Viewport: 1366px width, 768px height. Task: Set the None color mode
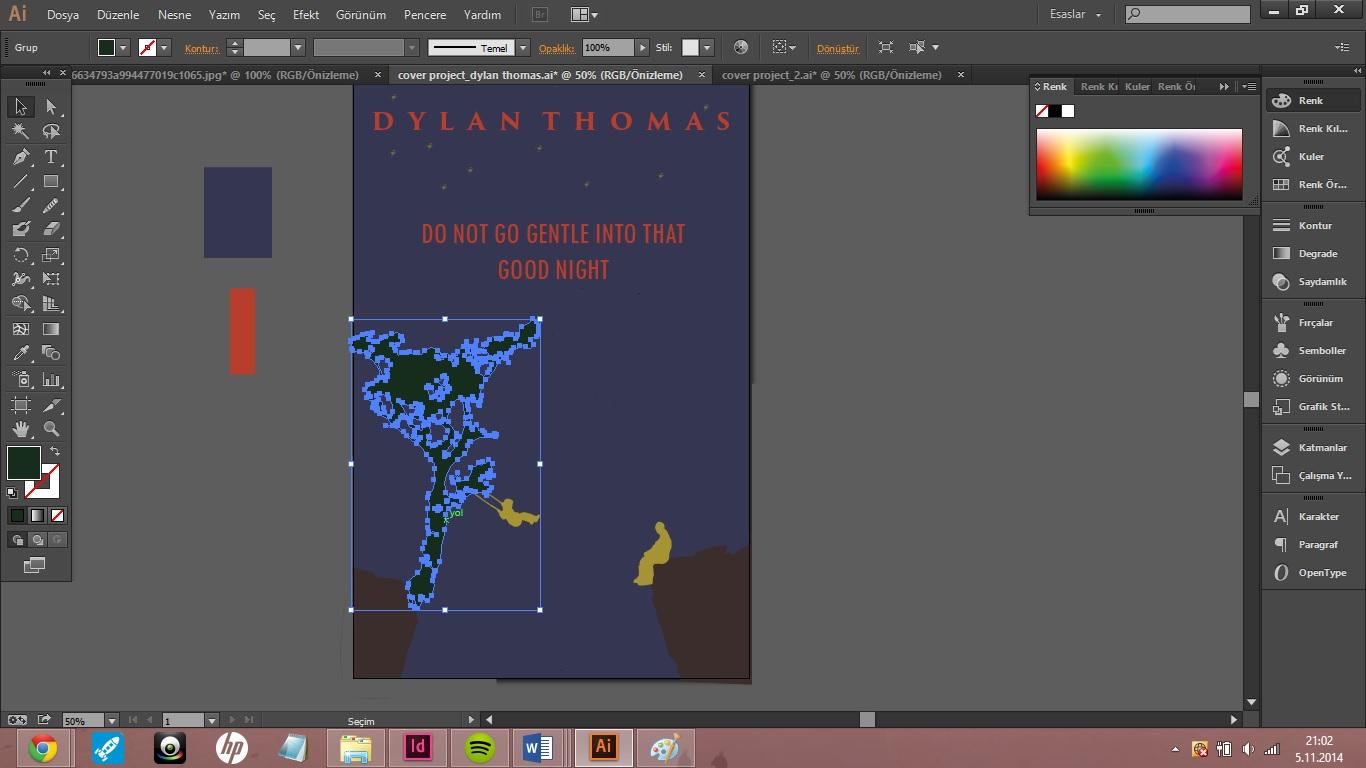(57, 516)
